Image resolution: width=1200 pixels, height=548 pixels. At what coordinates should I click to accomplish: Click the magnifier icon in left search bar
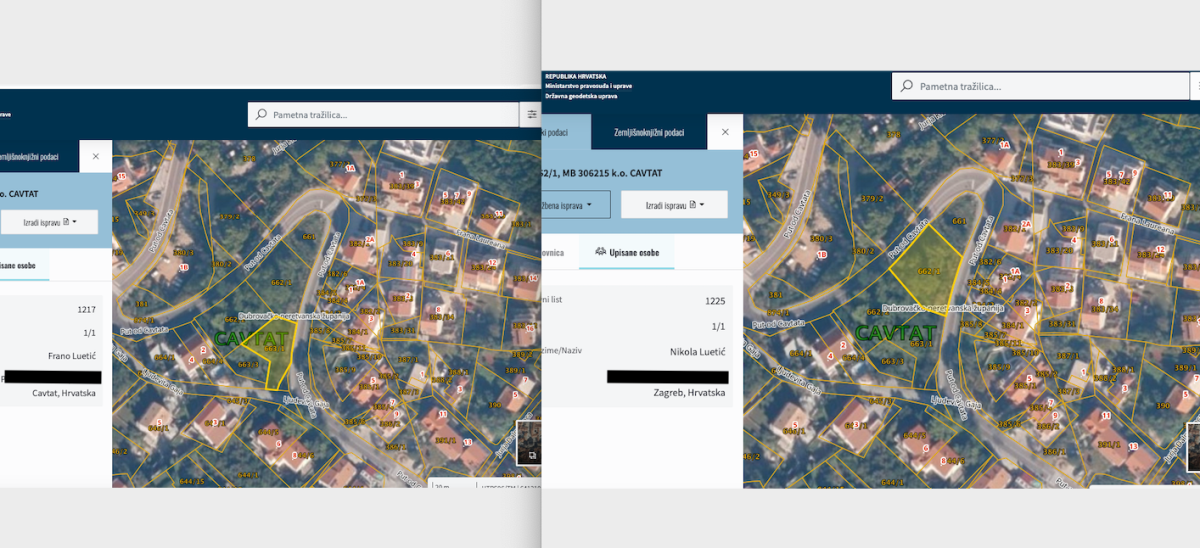click(262, 115)
